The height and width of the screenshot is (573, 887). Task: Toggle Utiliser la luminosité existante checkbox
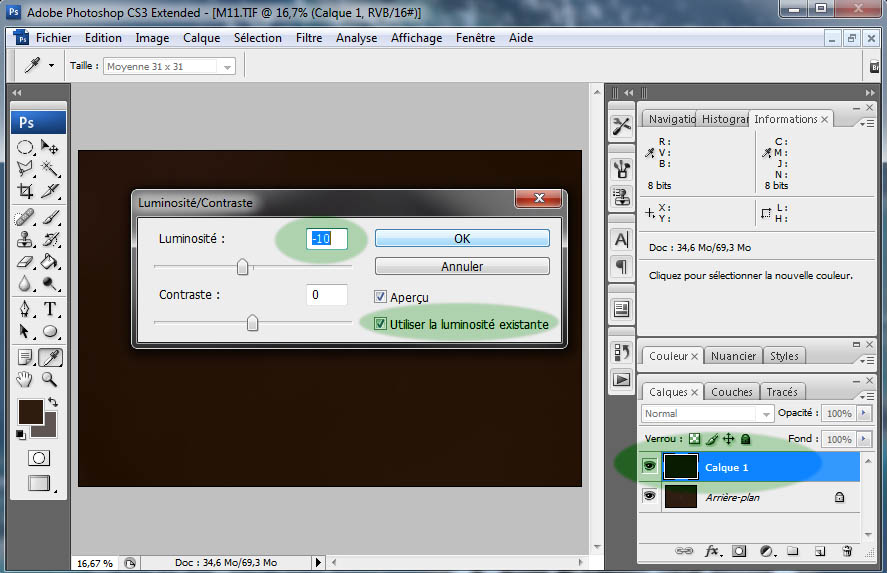coord(380,324)
